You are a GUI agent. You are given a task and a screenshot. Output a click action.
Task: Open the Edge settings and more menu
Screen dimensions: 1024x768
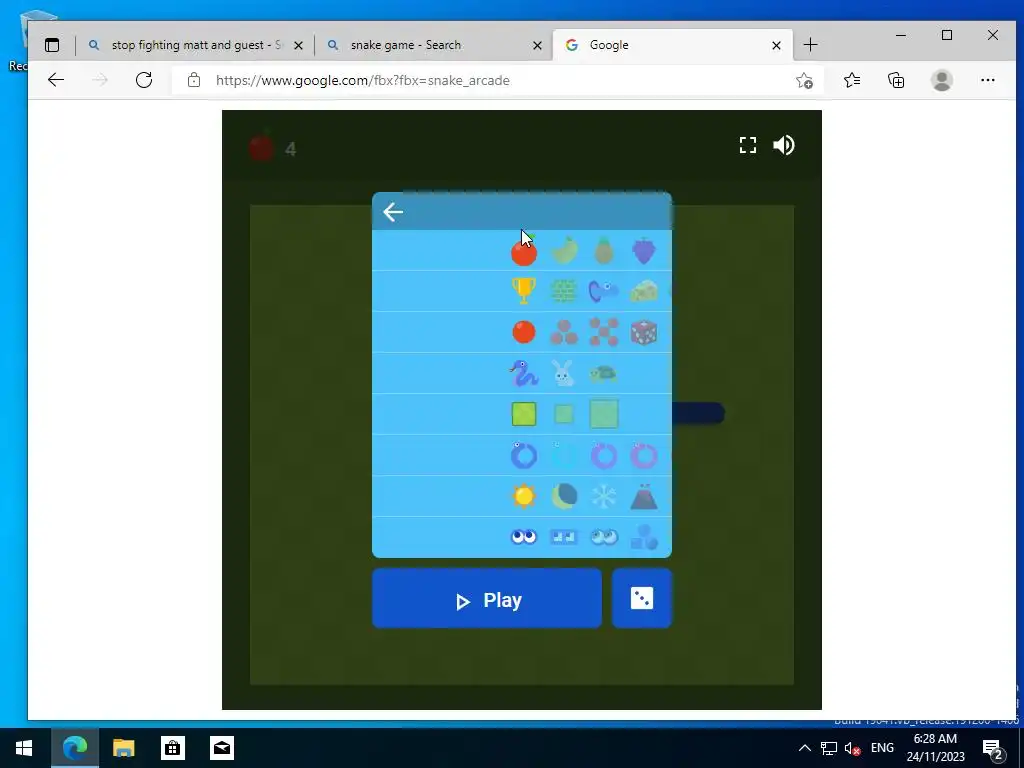click(x=987, y=80)
